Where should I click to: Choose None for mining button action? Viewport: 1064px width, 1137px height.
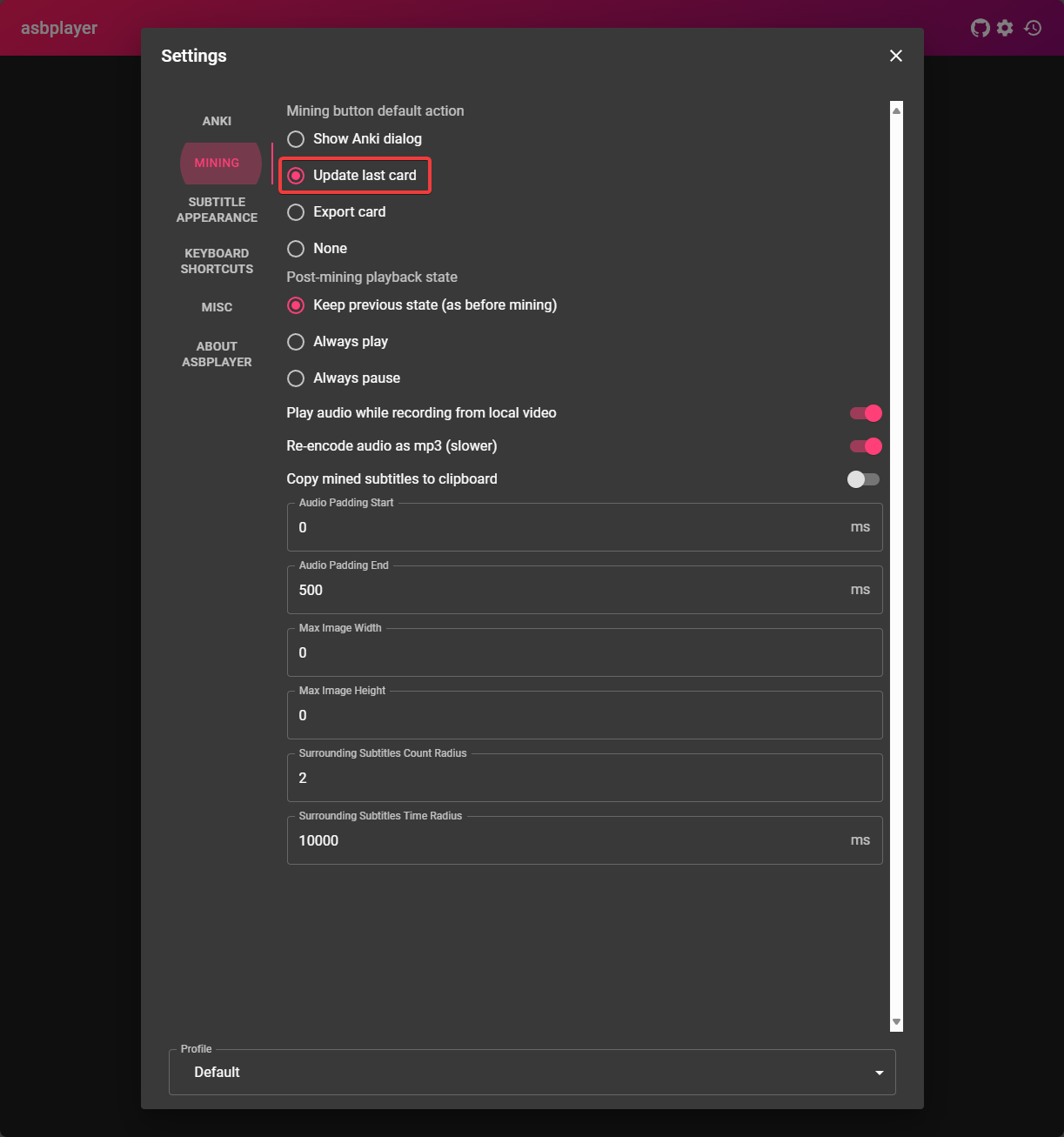(296, 248)
